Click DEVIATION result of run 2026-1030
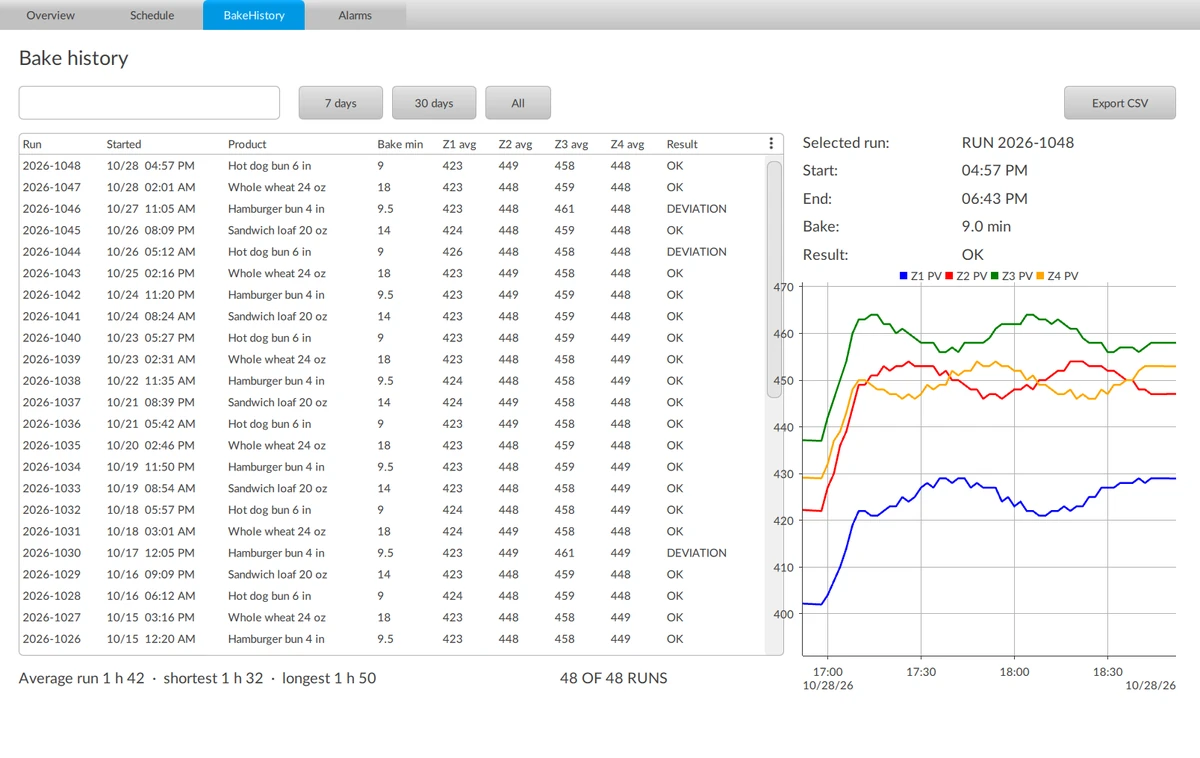1200x758 pixels. (696, 553)
